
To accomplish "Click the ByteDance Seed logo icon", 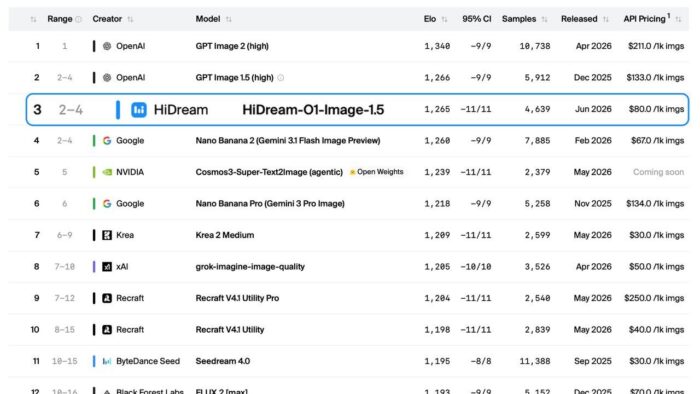I will [107, 361].
